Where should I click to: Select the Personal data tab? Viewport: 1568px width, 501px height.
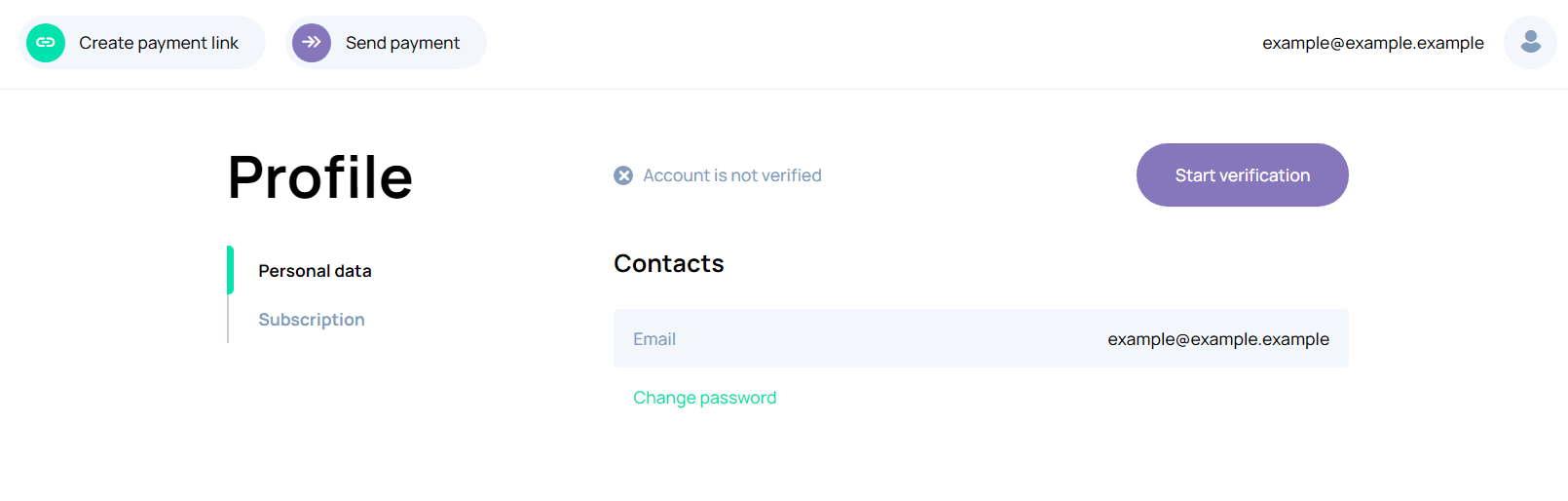click(315, 271)
